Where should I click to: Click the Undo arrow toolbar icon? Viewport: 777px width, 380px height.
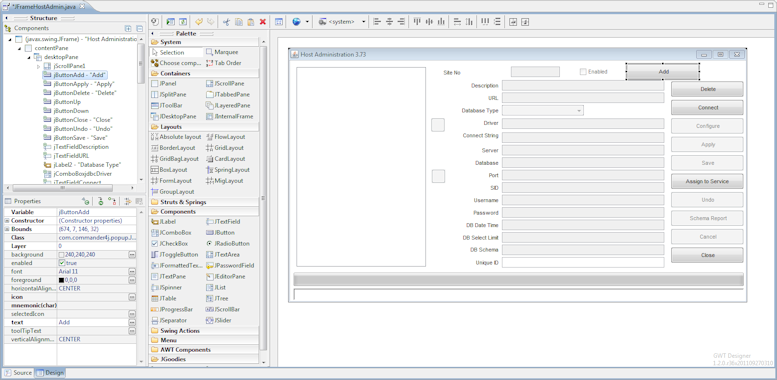click(199, 22)
